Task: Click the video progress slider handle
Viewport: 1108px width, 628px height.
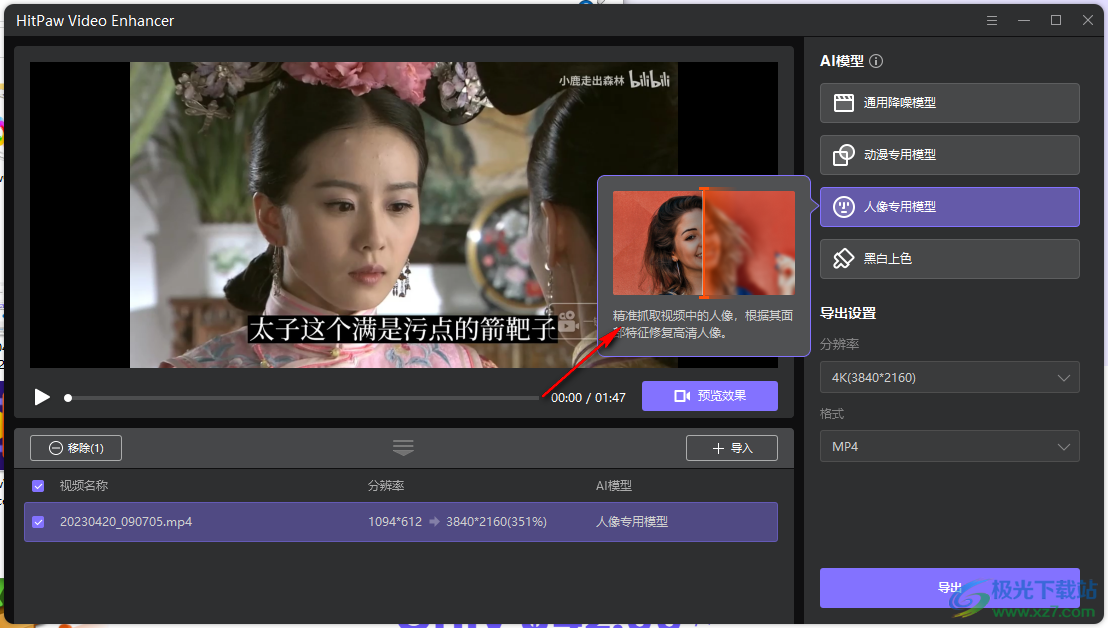Action: tap(68, 398)
